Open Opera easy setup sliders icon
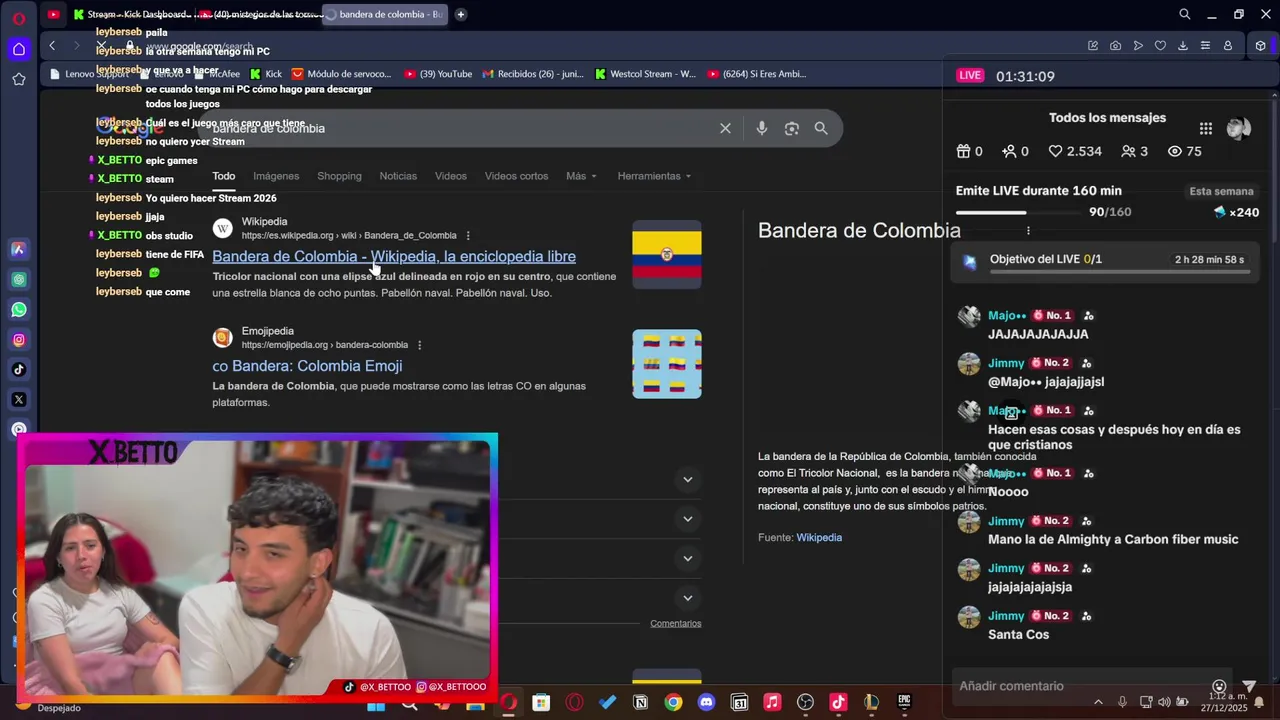This screenshot has height=720, width=1280. click(x=1205, y=45)
